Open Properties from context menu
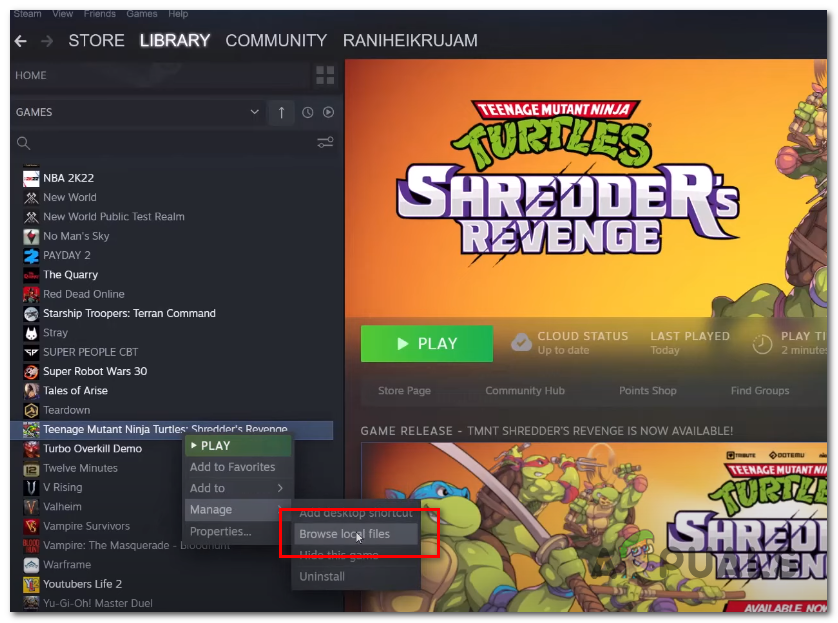This screenshot has width=838, height=623. point(238,532)
